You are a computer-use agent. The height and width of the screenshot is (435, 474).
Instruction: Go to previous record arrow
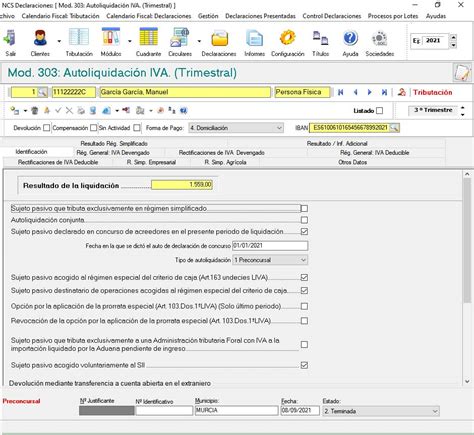(355, 92)
